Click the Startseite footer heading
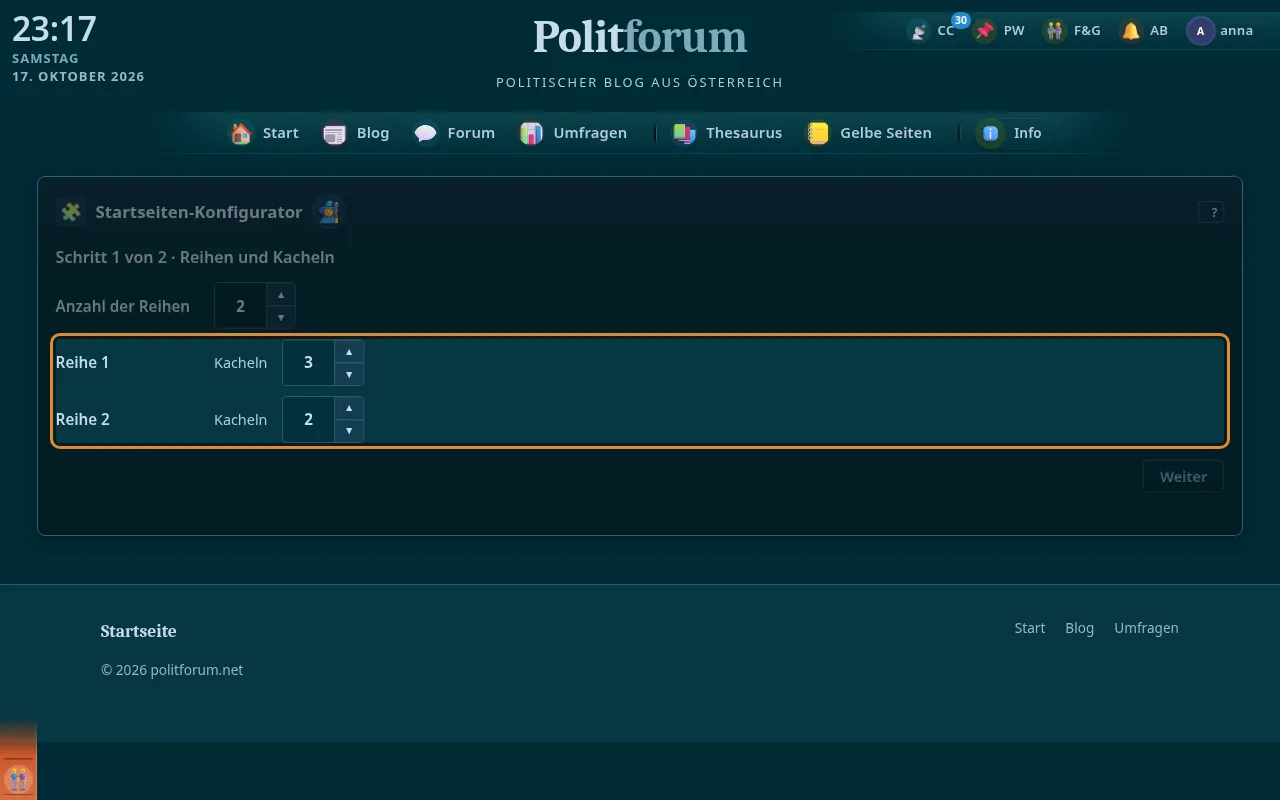 pos(138,631)
